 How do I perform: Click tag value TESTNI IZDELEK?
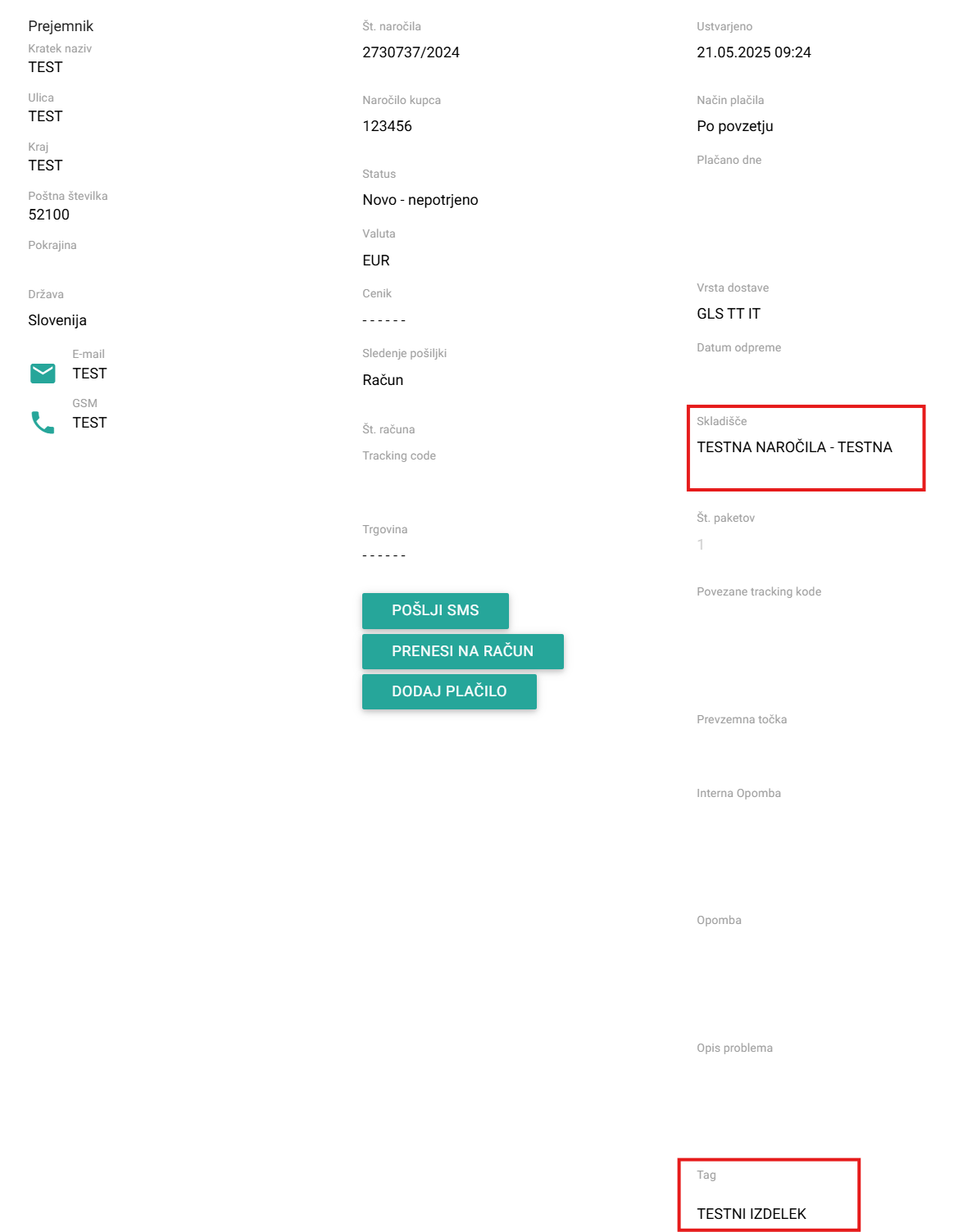pyautogui.click(x=752, y=1214)
